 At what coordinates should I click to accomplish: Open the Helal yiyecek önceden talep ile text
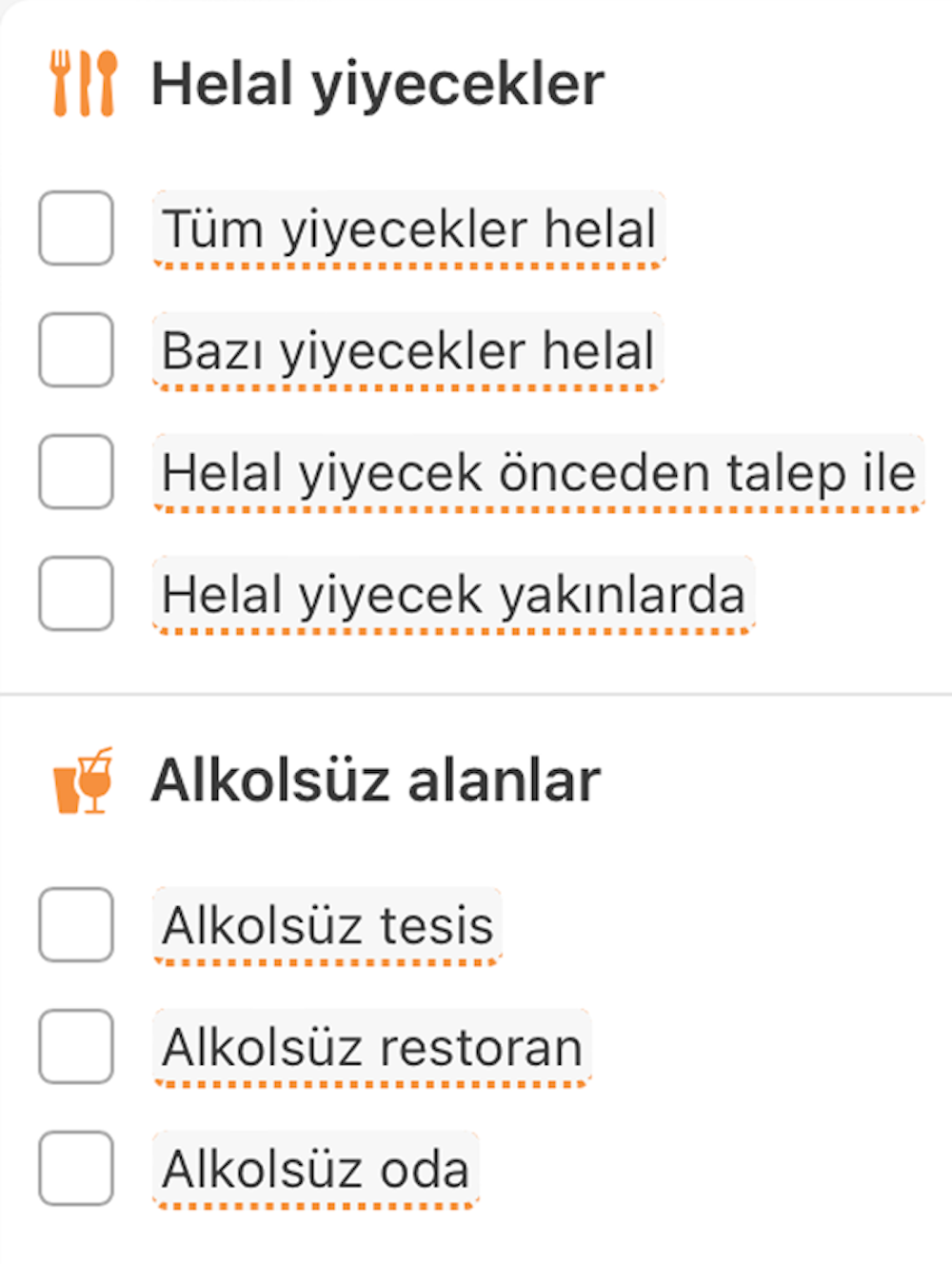[x=538, y=473]
